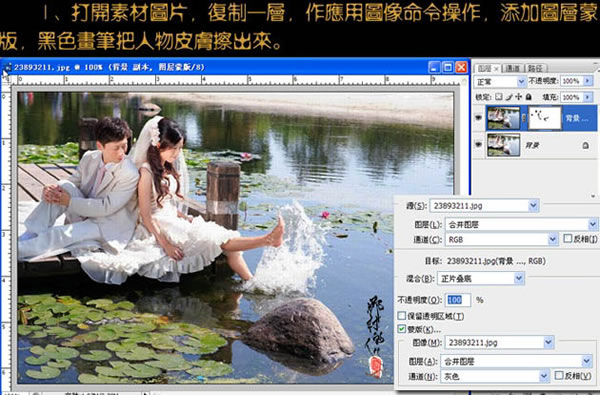This screenshot has width=600, height=395.
Task: Click the lock position move icon
Action: pos(518,97)
